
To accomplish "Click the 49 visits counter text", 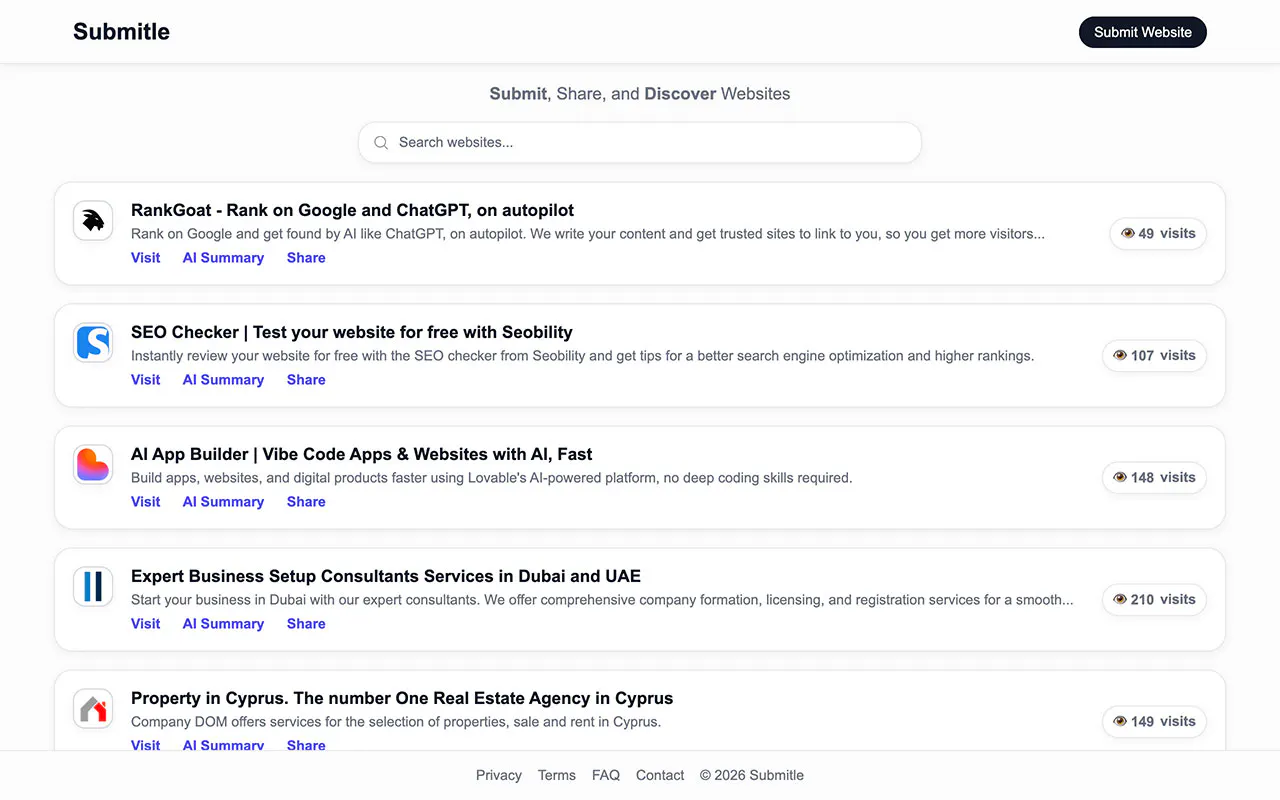I will click(x=1167, y=233).
